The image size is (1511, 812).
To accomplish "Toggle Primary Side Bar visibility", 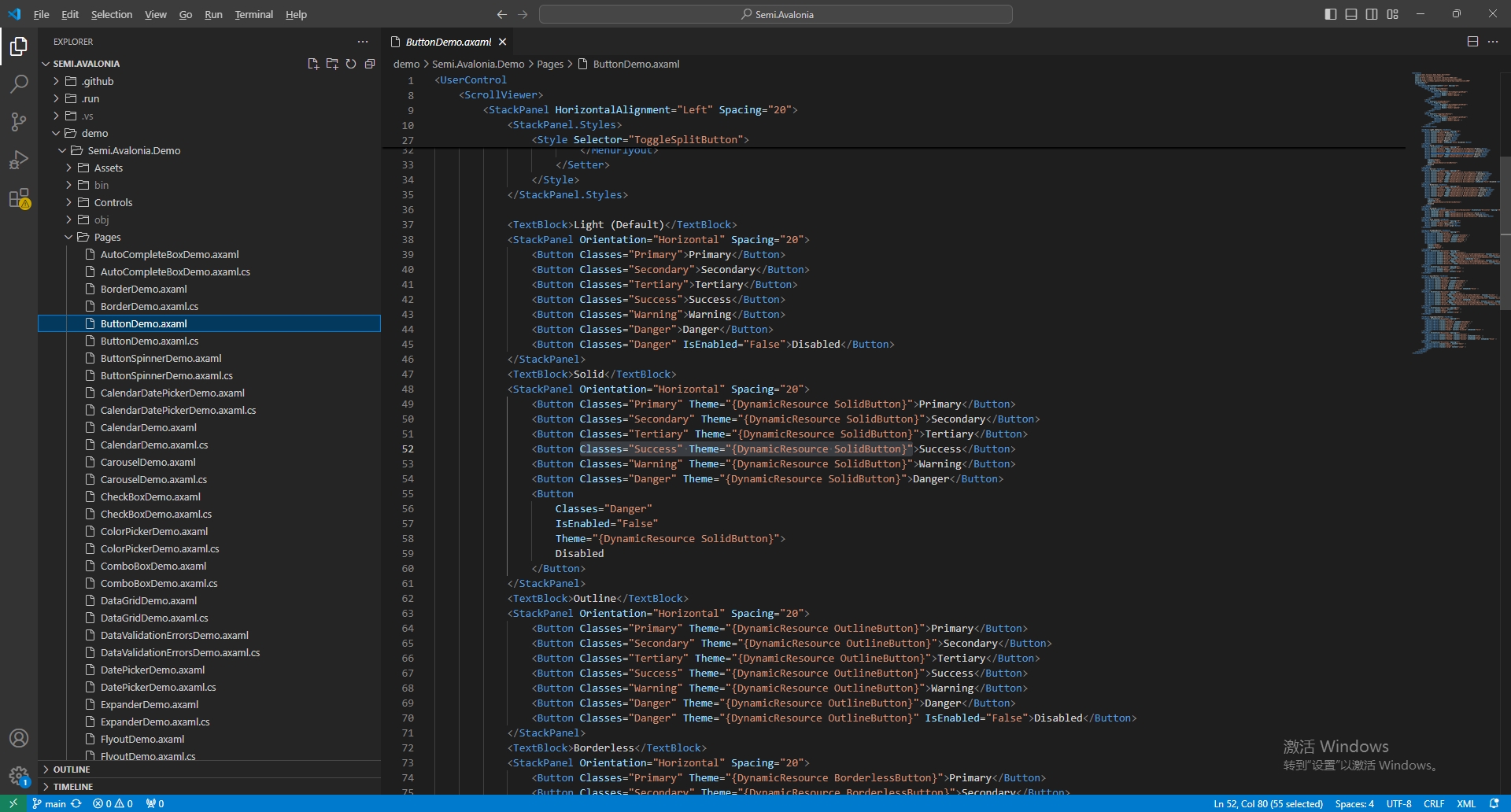I will point(1331,14).
